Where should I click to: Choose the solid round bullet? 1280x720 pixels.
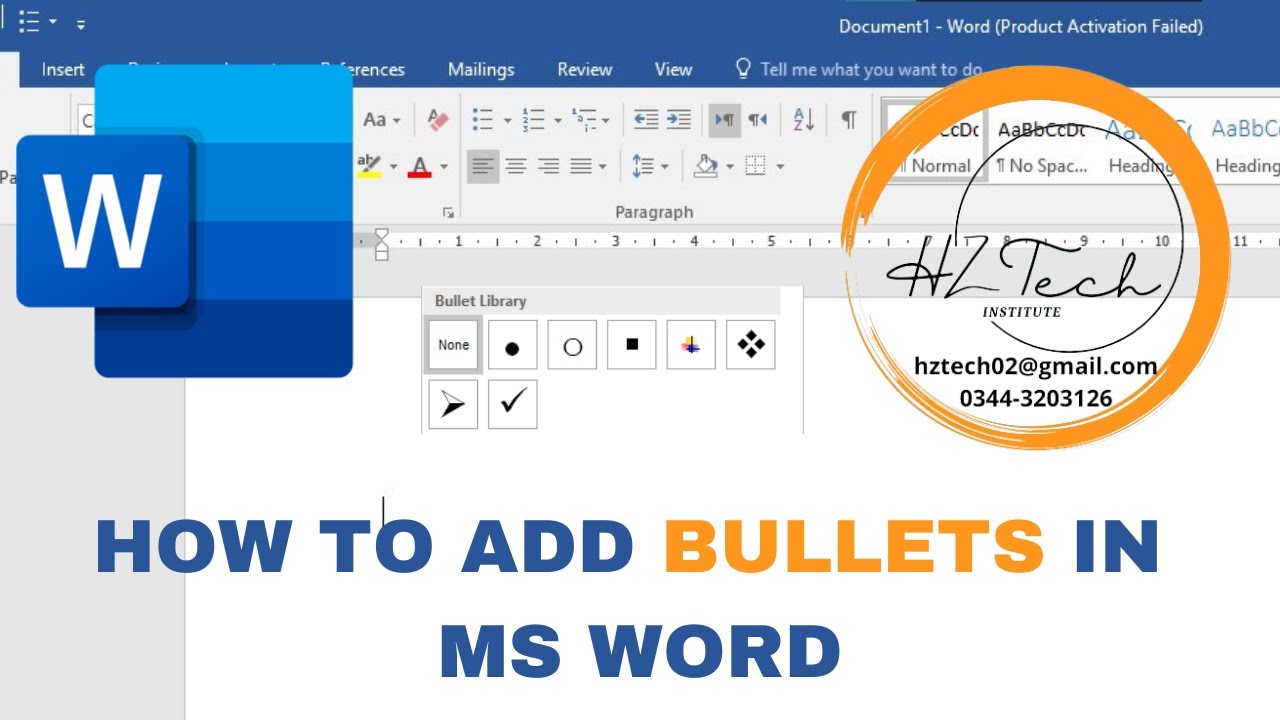512,345
